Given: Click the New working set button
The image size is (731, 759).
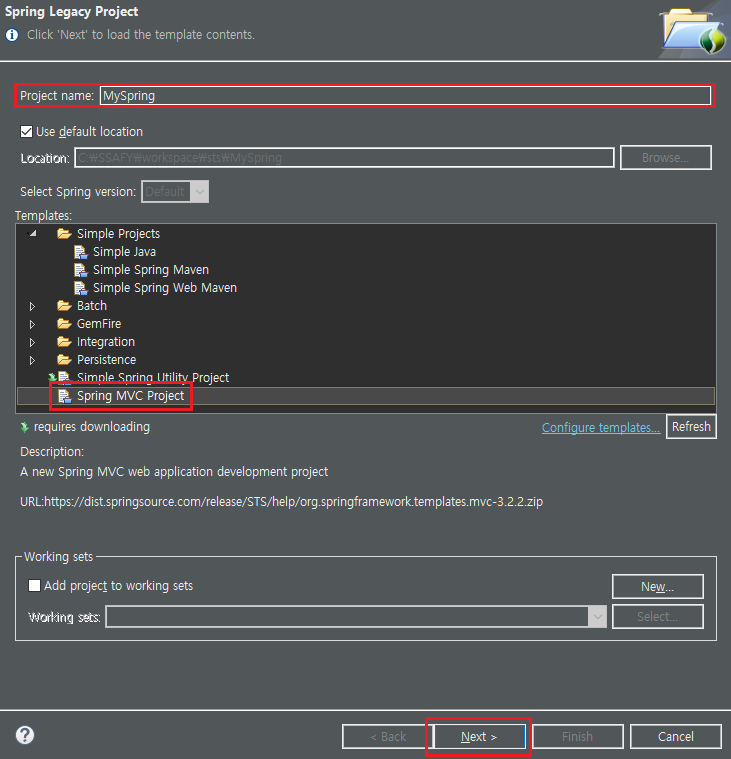Looking at the screenshot, I should 657,587.
